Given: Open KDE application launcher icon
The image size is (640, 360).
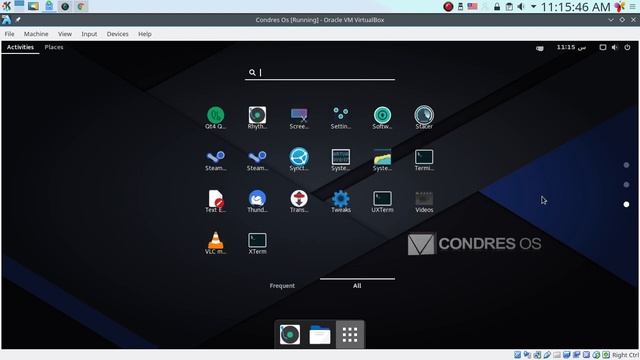Looking at the screenshot, I should (x=7, y=6).
